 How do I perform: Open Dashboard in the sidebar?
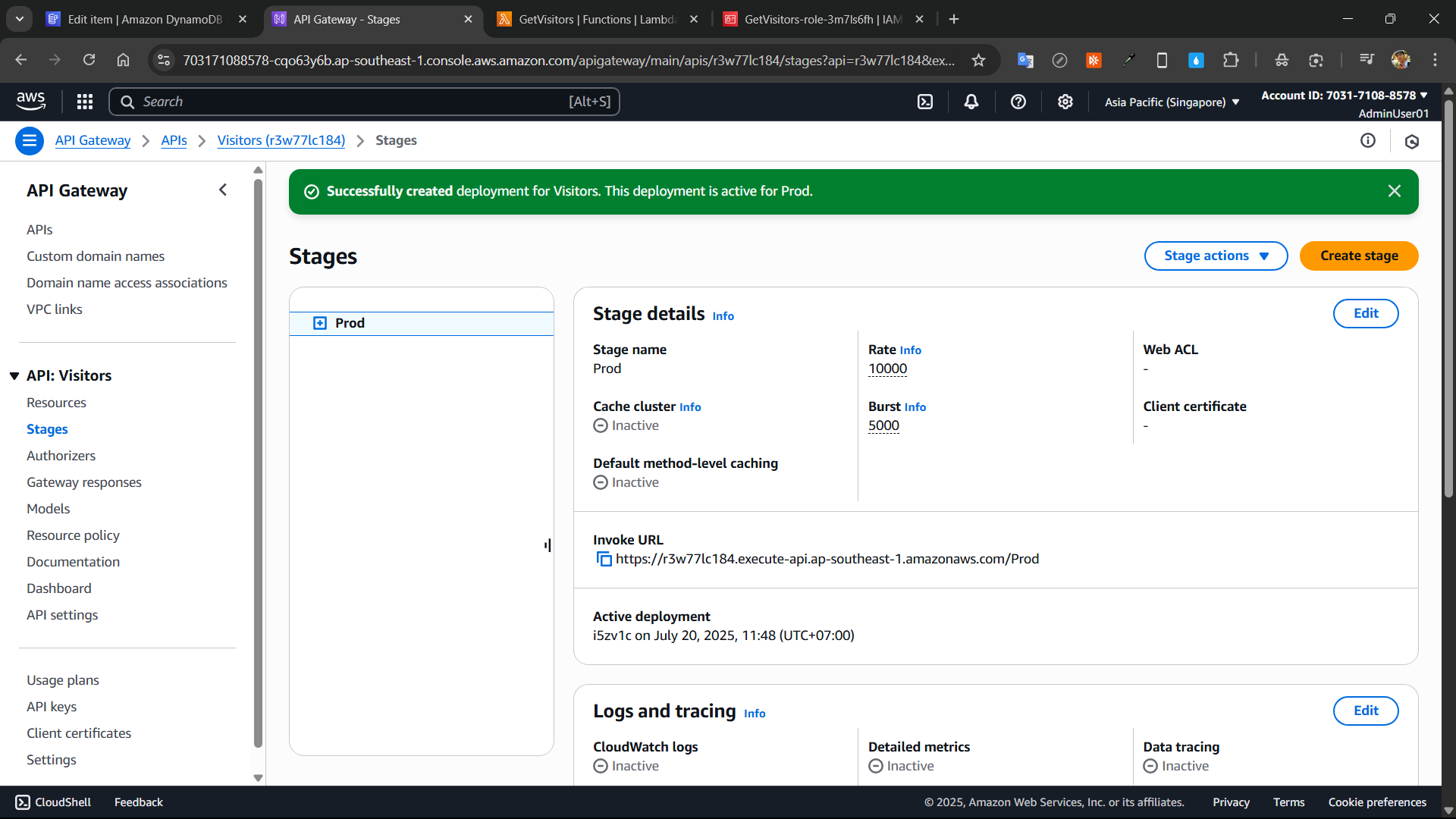click(x=58, y=588)
